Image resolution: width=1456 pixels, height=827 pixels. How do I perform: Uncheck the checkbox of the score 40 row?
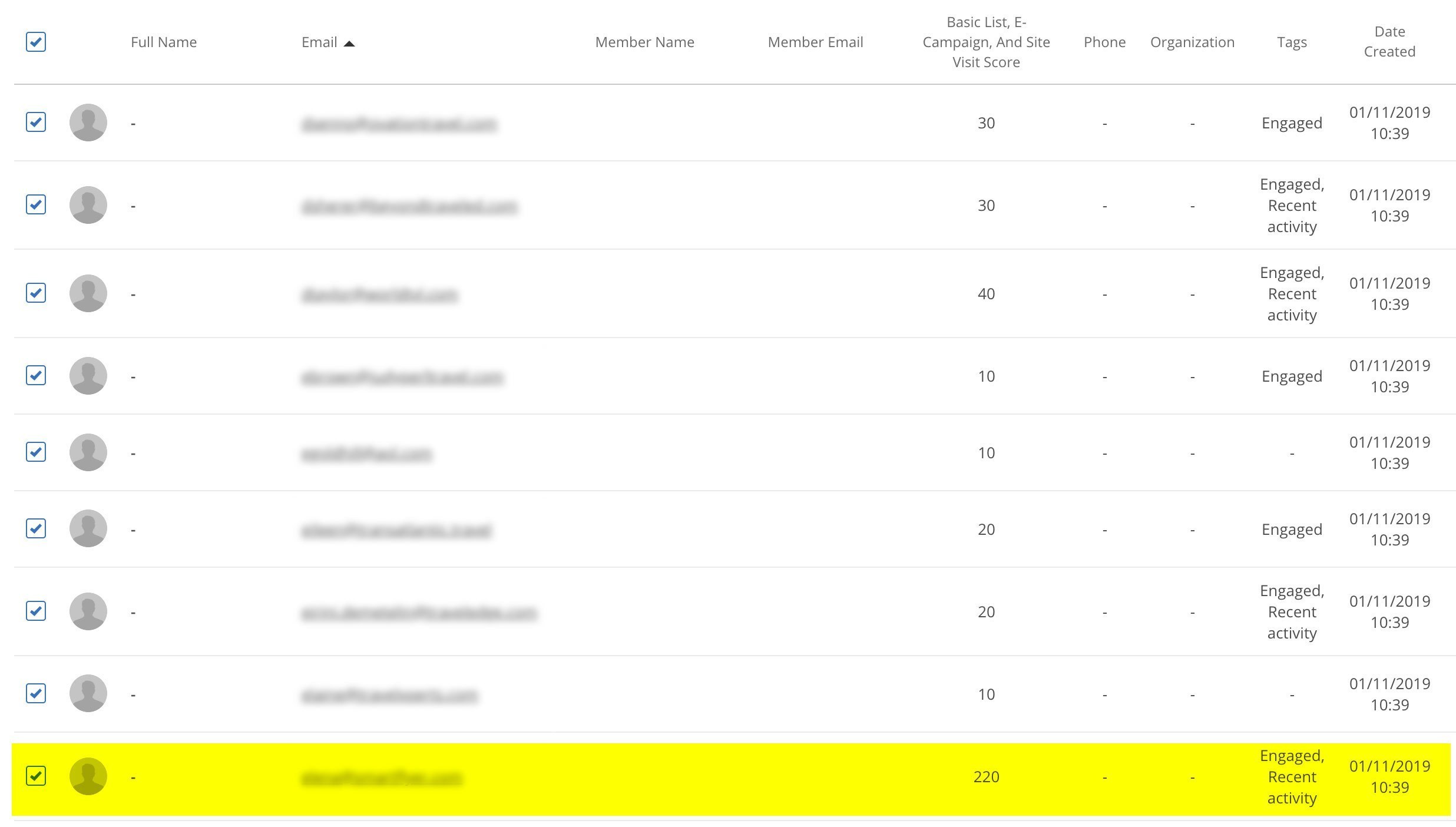tap(36, 293)
